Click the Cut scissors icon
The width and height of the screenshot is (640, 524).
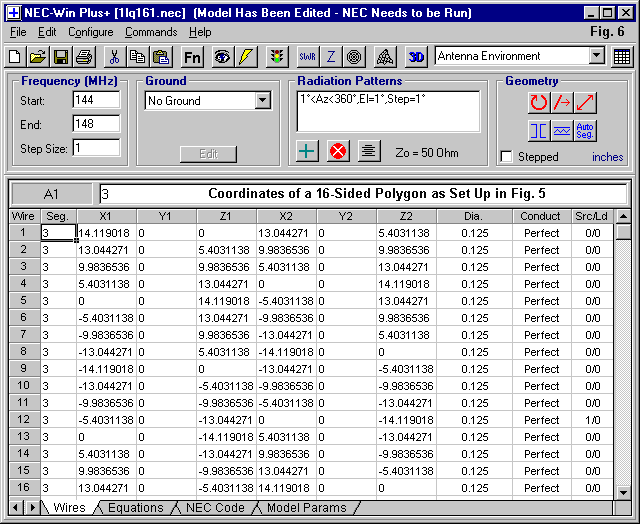113,57
